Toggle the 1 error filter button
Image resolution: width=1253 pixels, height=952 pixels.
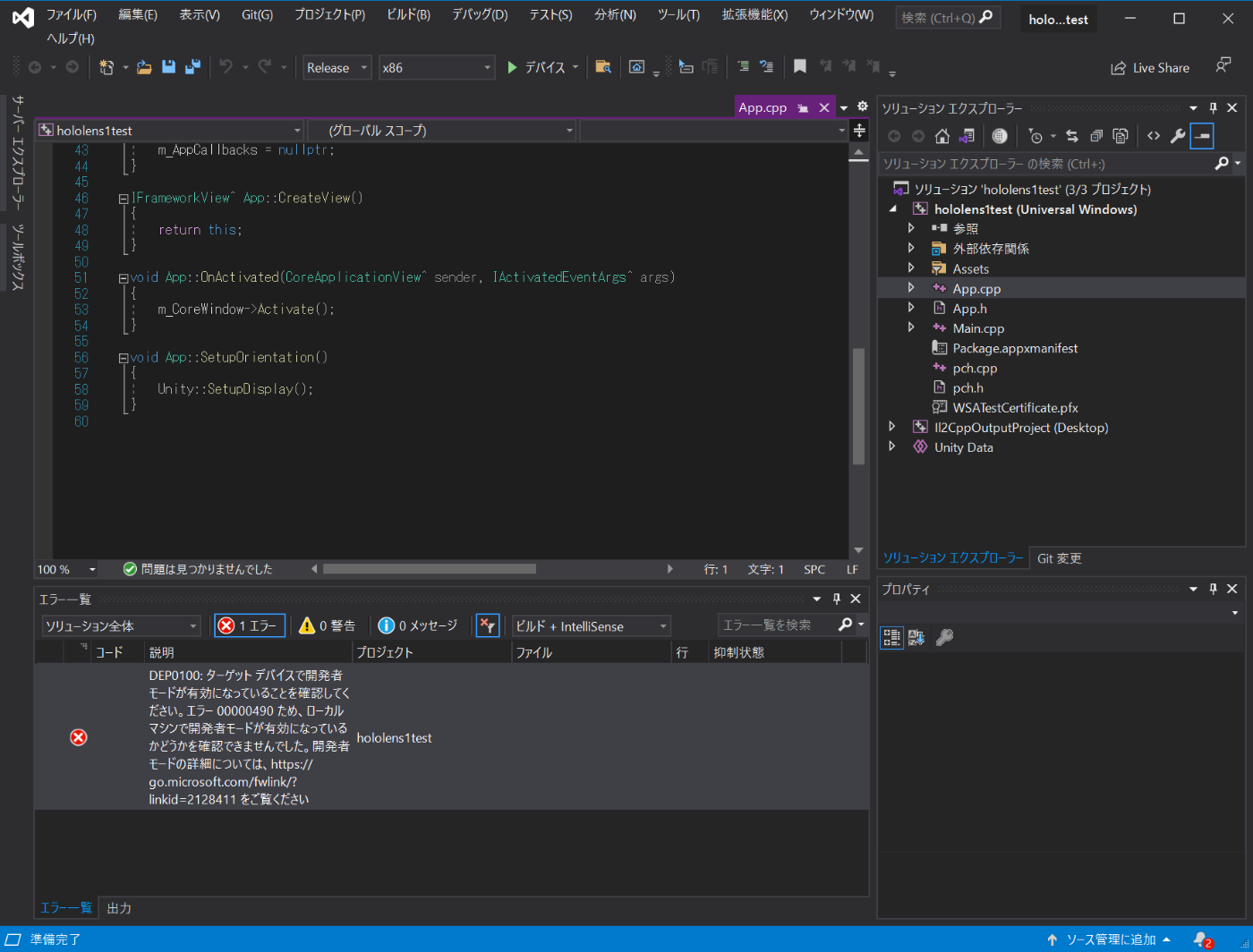[x=250, y=625]
